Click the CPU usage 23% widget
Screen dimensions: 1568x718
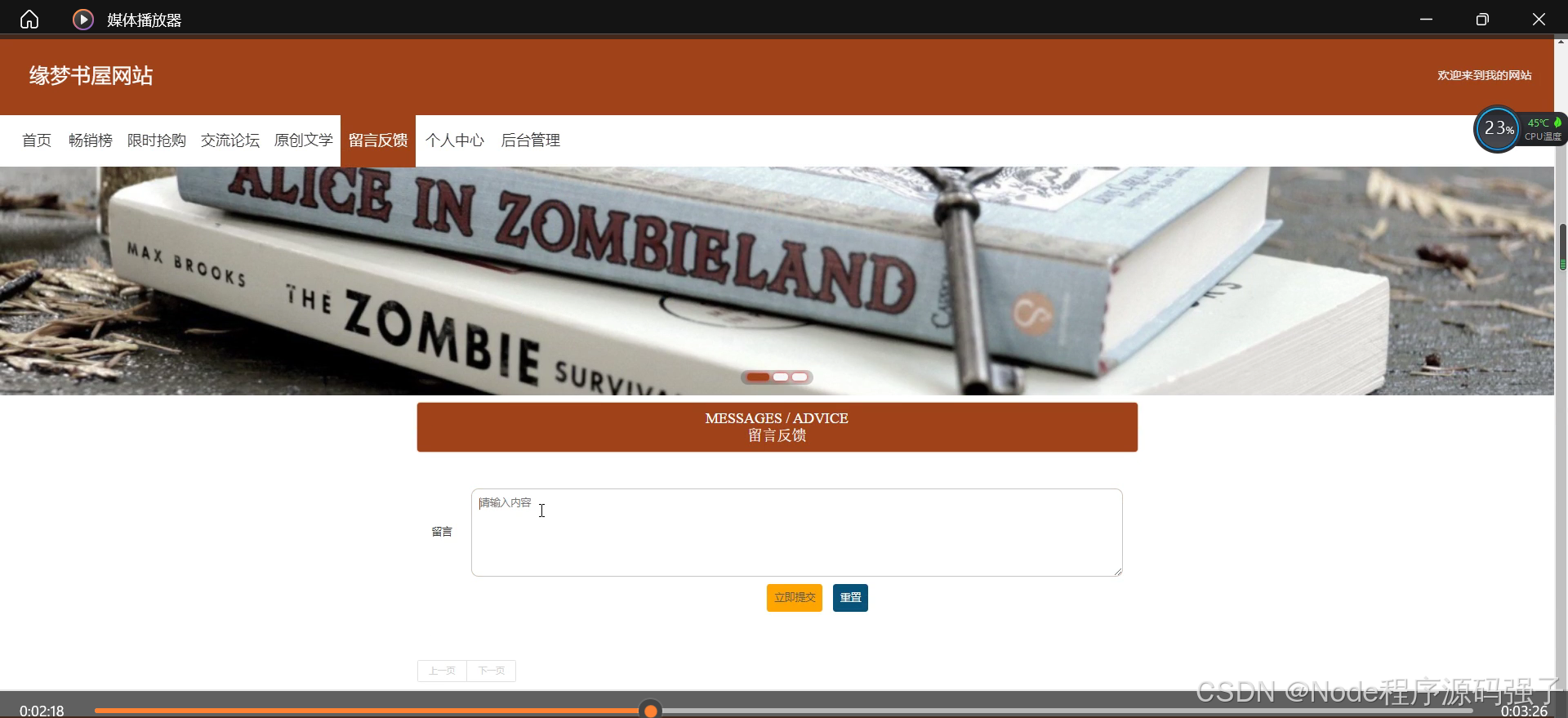(x=1498, y=129)
